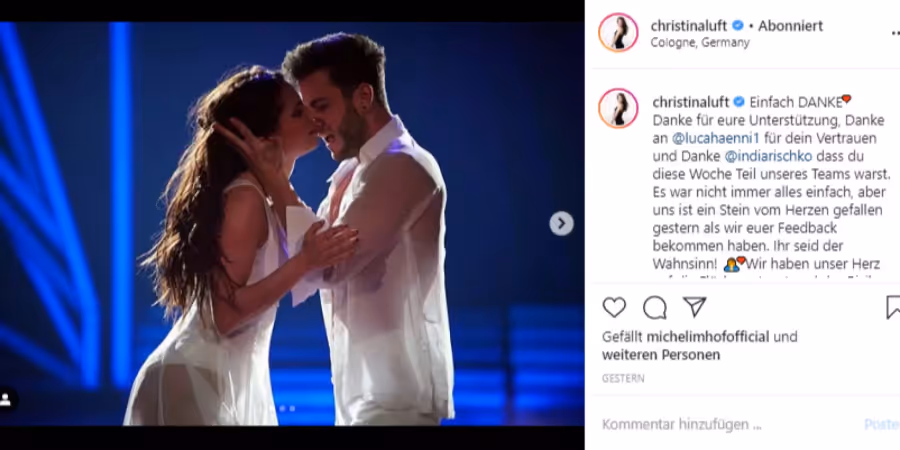Open the avatar beside the caption
The image size is (900, 450).
(x=618, y=108)
